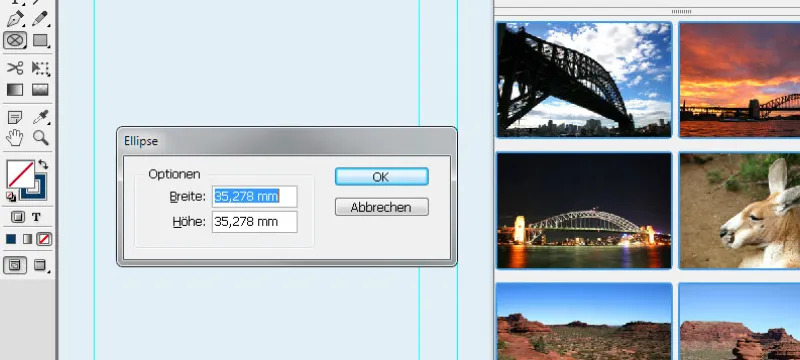Select the Ellipse Frame tool

tap(15, 40)
